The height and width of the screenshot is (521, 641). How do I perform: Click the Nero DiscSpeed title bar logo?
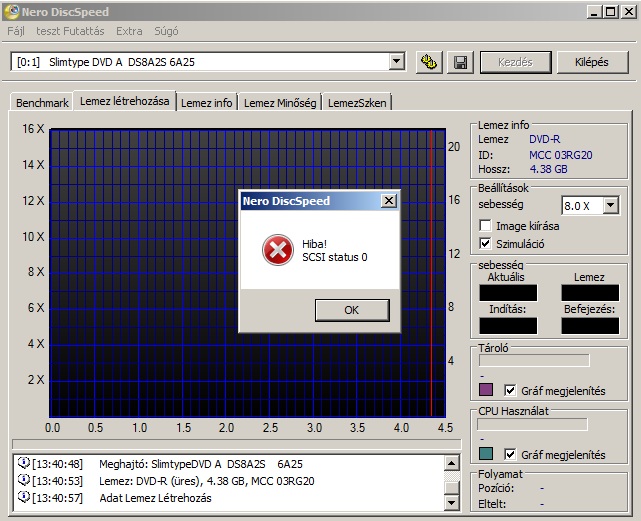pos(11,11)
